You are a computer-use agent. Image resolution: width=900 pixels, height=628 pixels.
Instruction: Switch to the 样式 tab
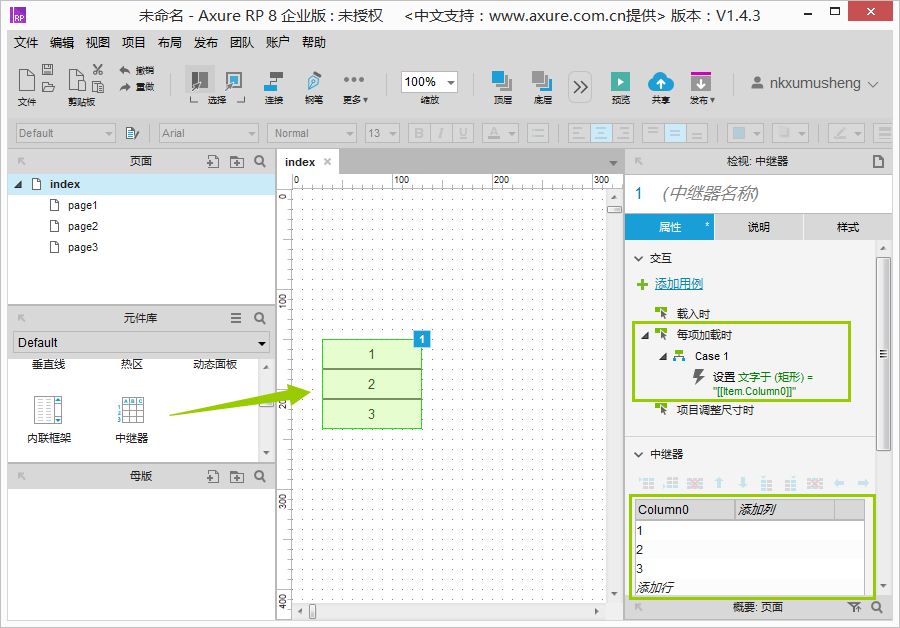[848, 227]
